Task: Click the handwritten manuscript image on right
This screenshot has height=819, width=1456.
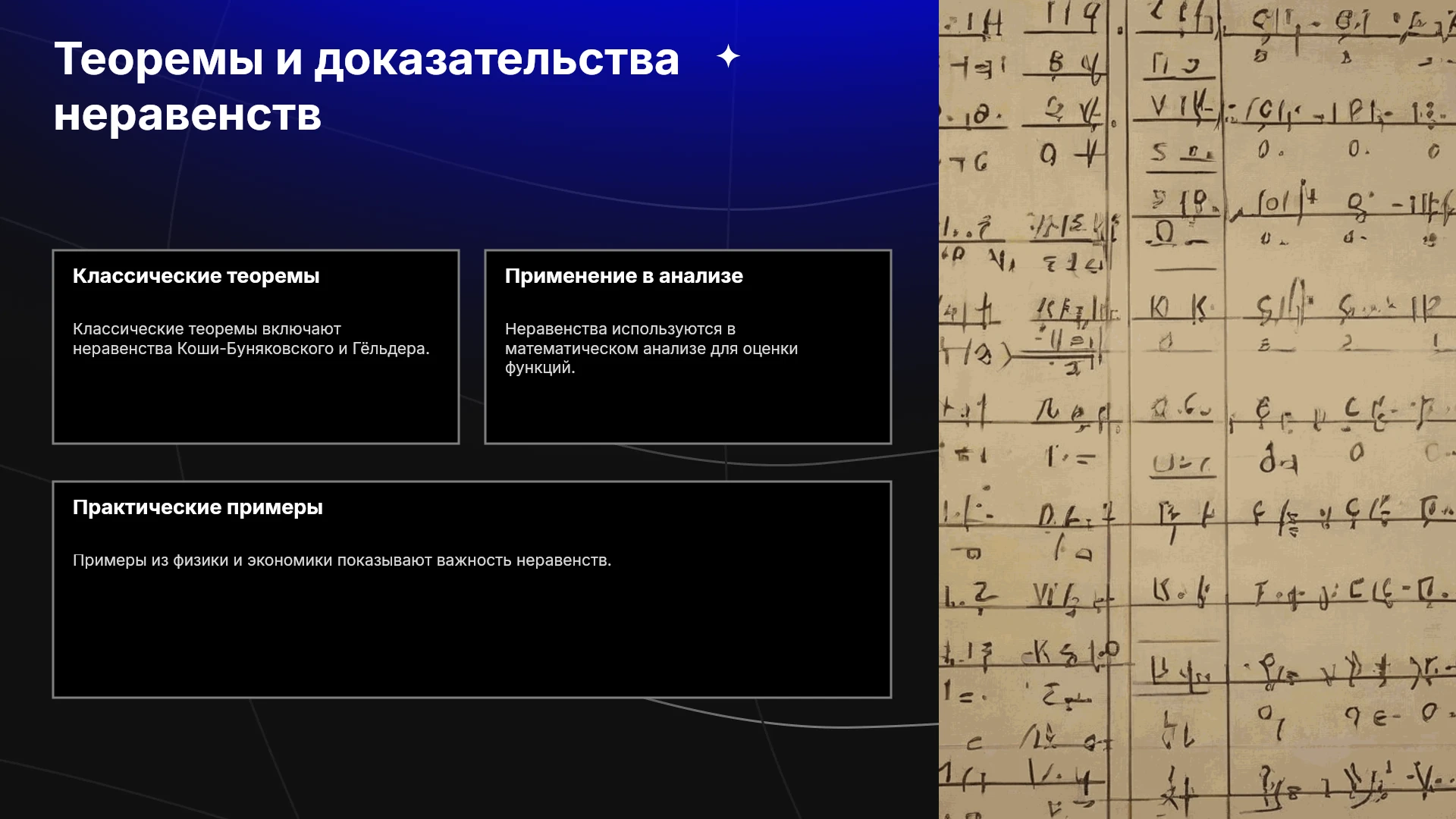Action: [1197, 409]
